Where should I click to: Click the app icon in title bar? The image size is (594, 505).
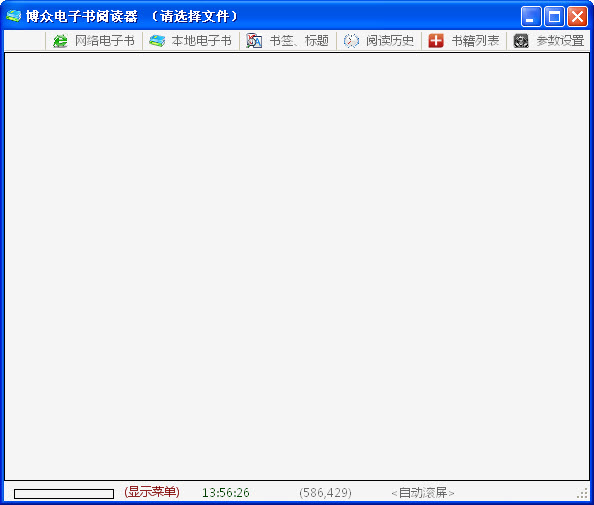[14, 16]
